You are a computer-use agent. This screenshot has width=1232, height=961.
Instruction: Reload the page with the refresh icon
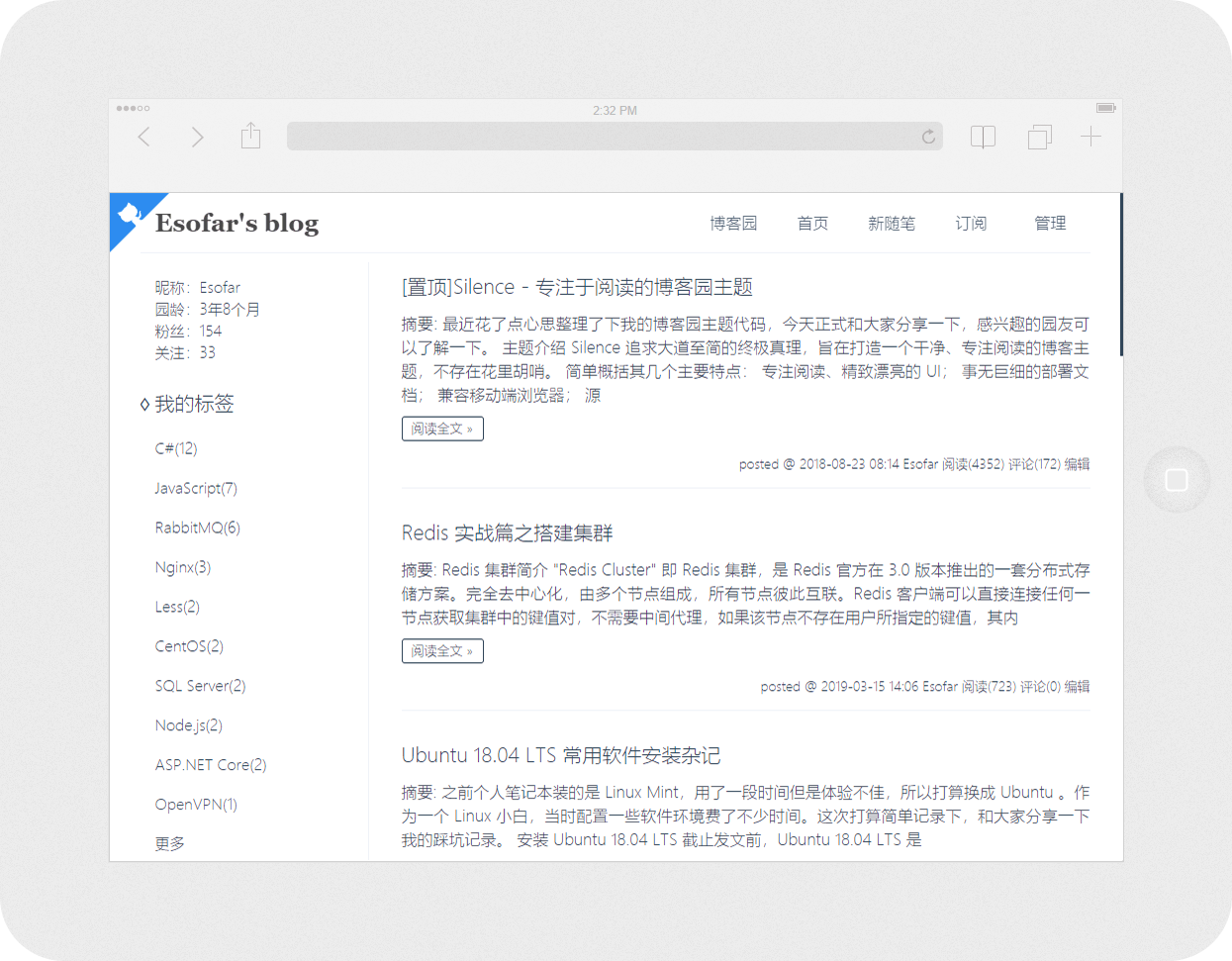[928, 137]
